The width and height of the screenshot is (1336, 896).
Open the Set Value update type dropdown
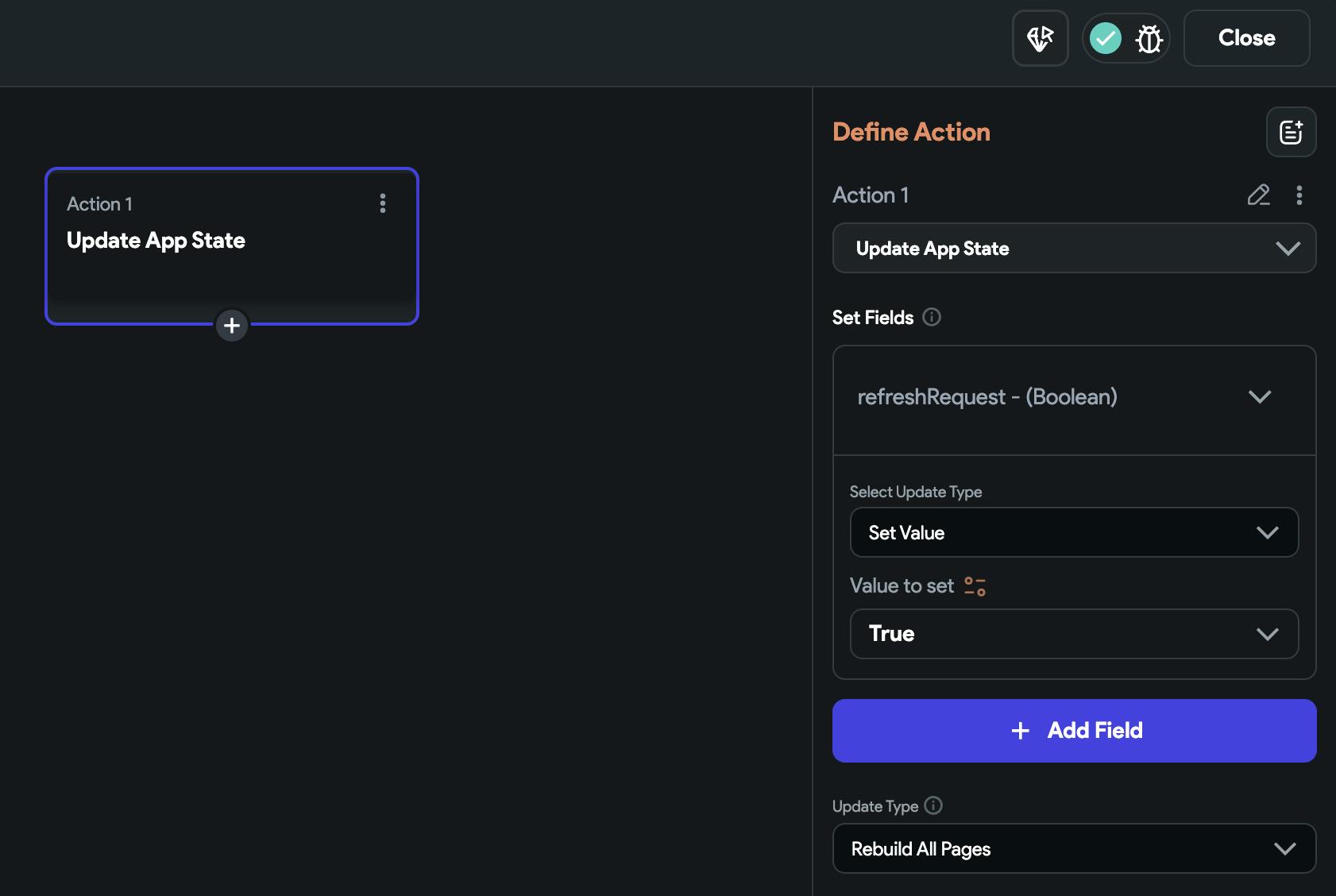tap(1074, 532)
